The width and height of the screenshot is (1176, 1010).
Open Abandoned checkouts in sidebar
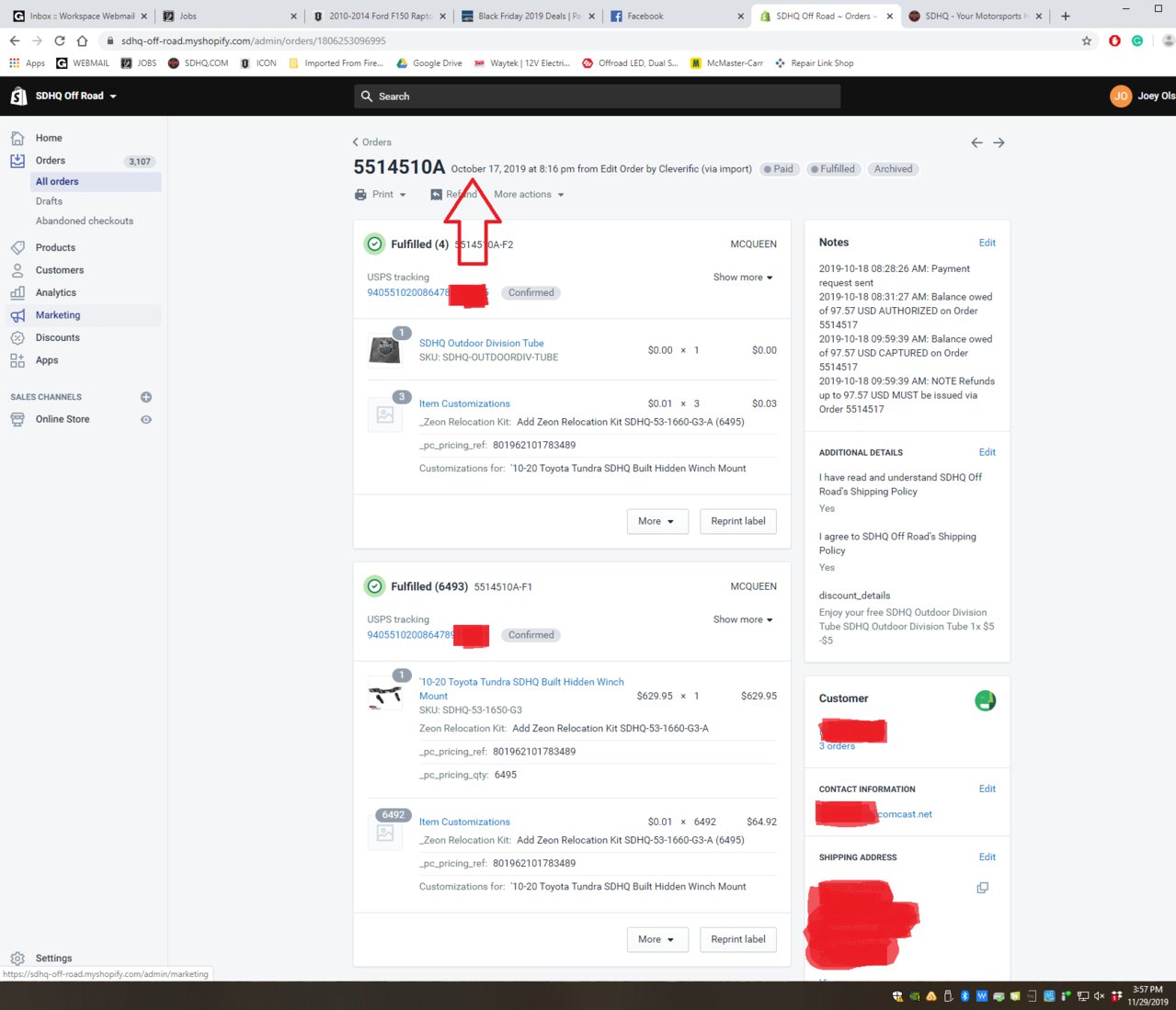point(85,221)
